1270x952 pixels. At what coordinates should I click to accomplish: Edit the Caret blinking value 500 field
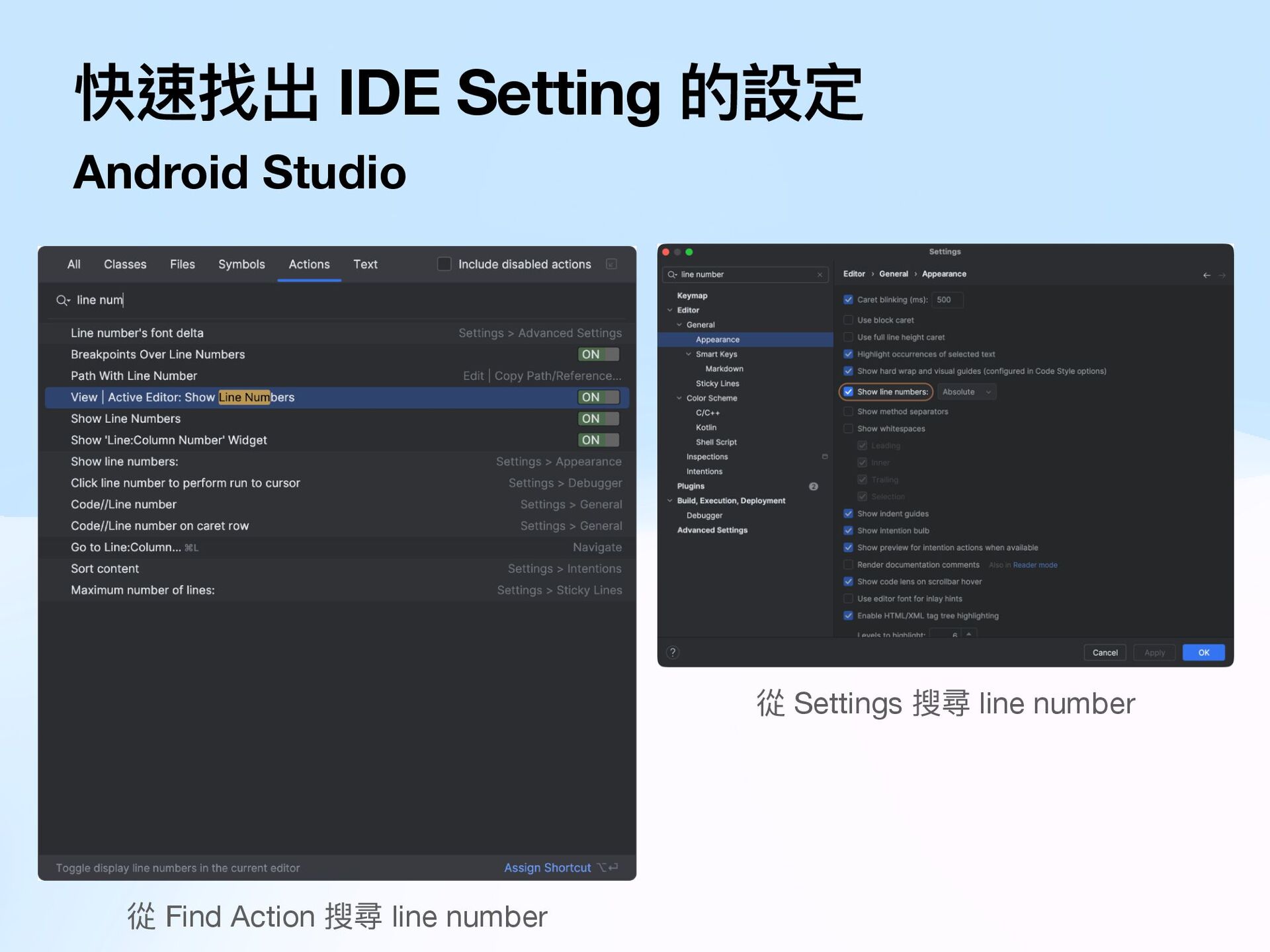pyautogui.click(x=948, y=299)
